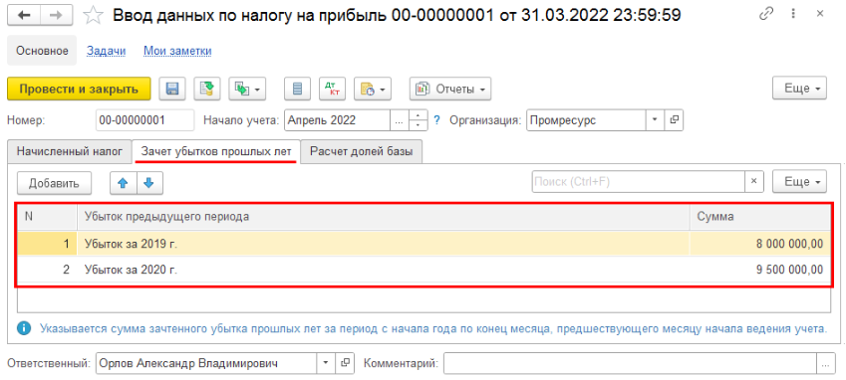Select Зачет убытков прошлых лет tab
Image resolution: width=846 pixels, height=380 pixels.
click(x=216, y=152)
